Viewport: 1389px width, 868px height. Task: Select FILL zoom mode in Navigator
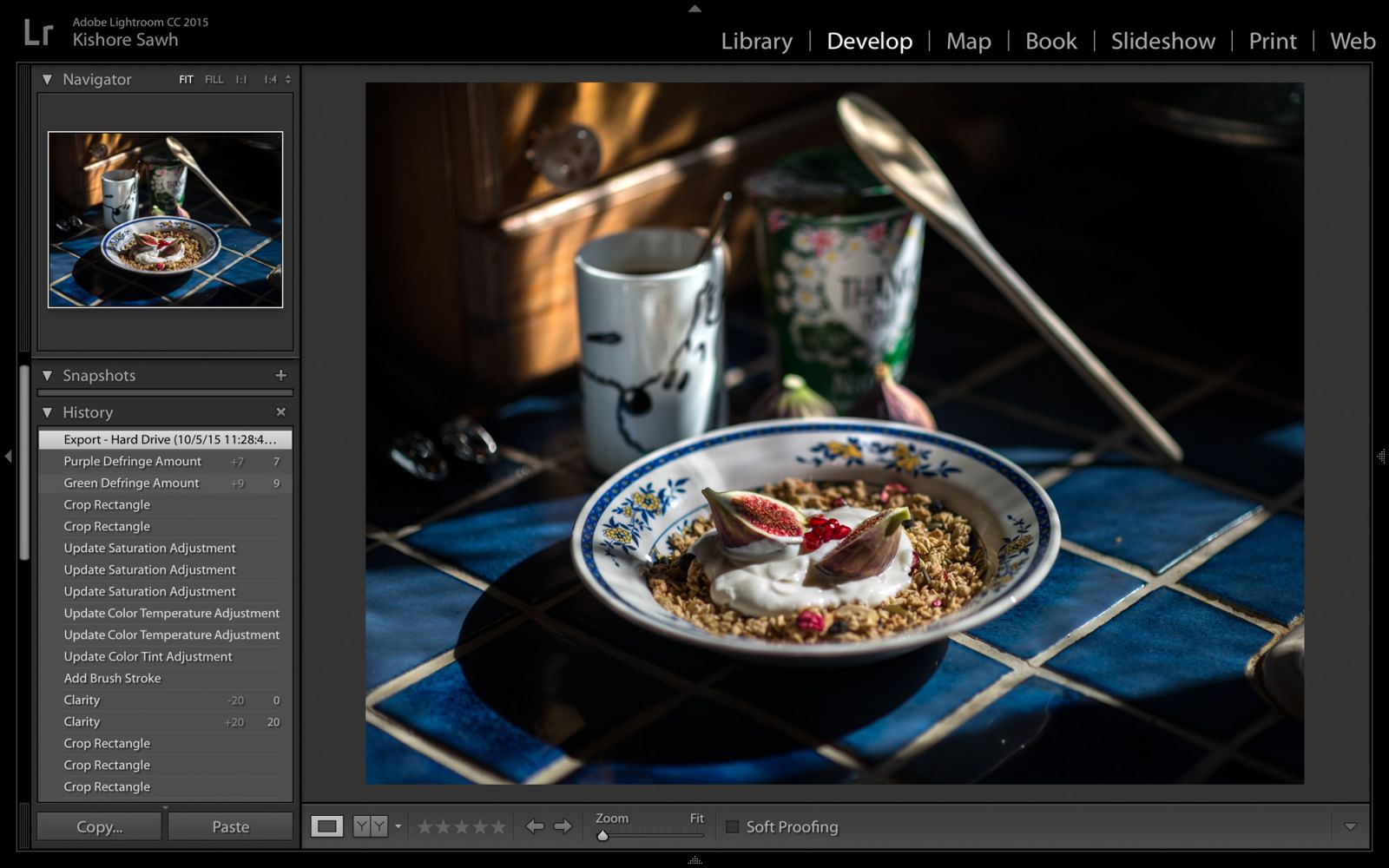(x=213, y=78)
